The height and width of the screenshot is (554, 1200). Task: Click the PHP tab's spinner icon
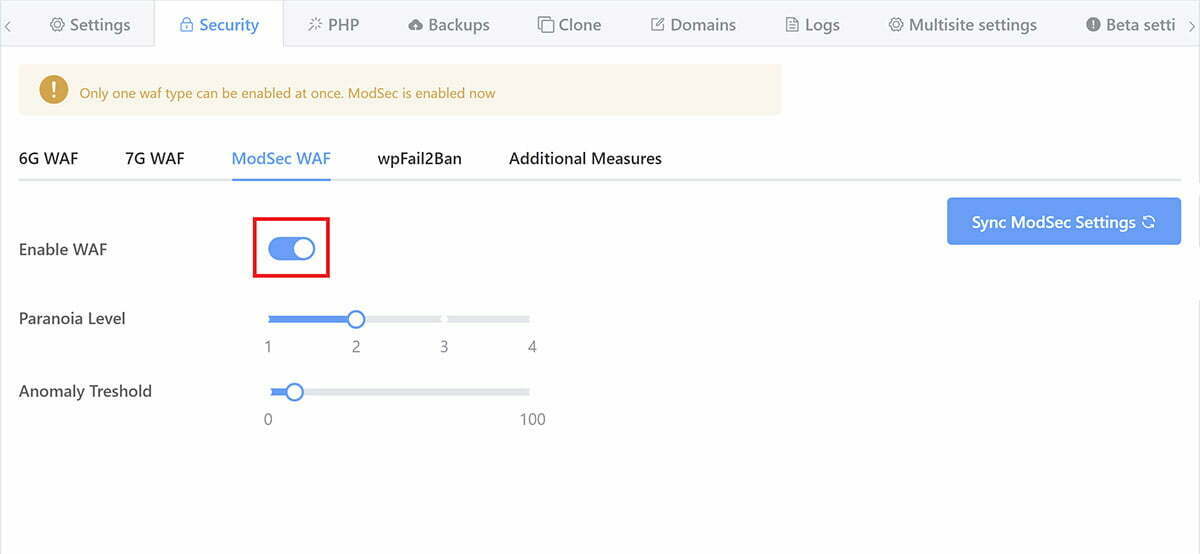point(315,25)
